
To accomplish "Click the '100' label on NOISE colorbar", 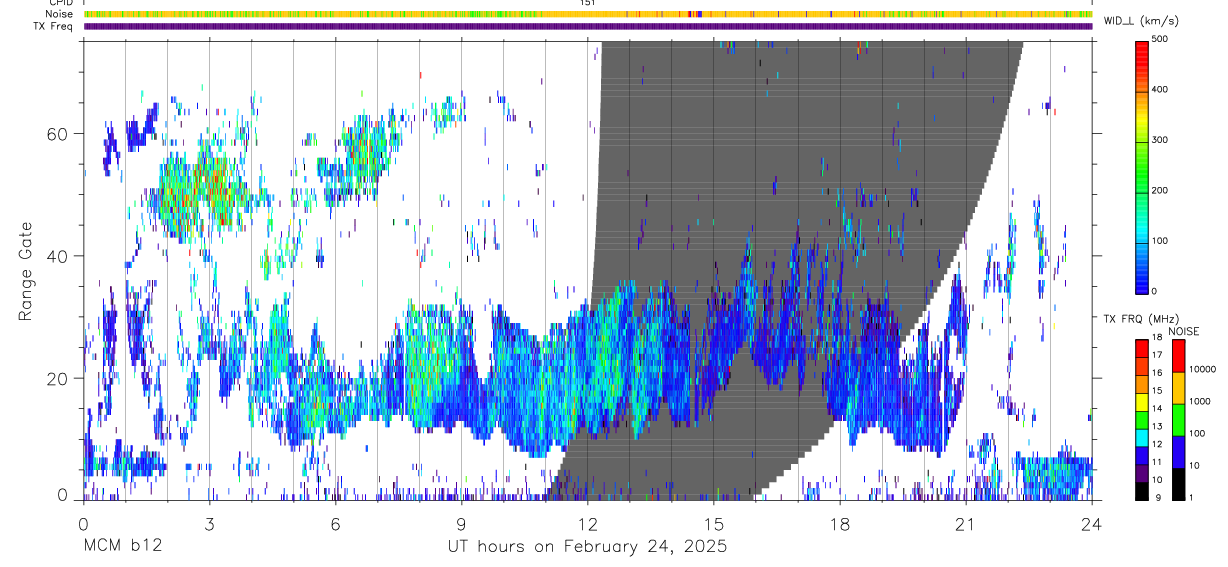I will (x=1196, y=434).
